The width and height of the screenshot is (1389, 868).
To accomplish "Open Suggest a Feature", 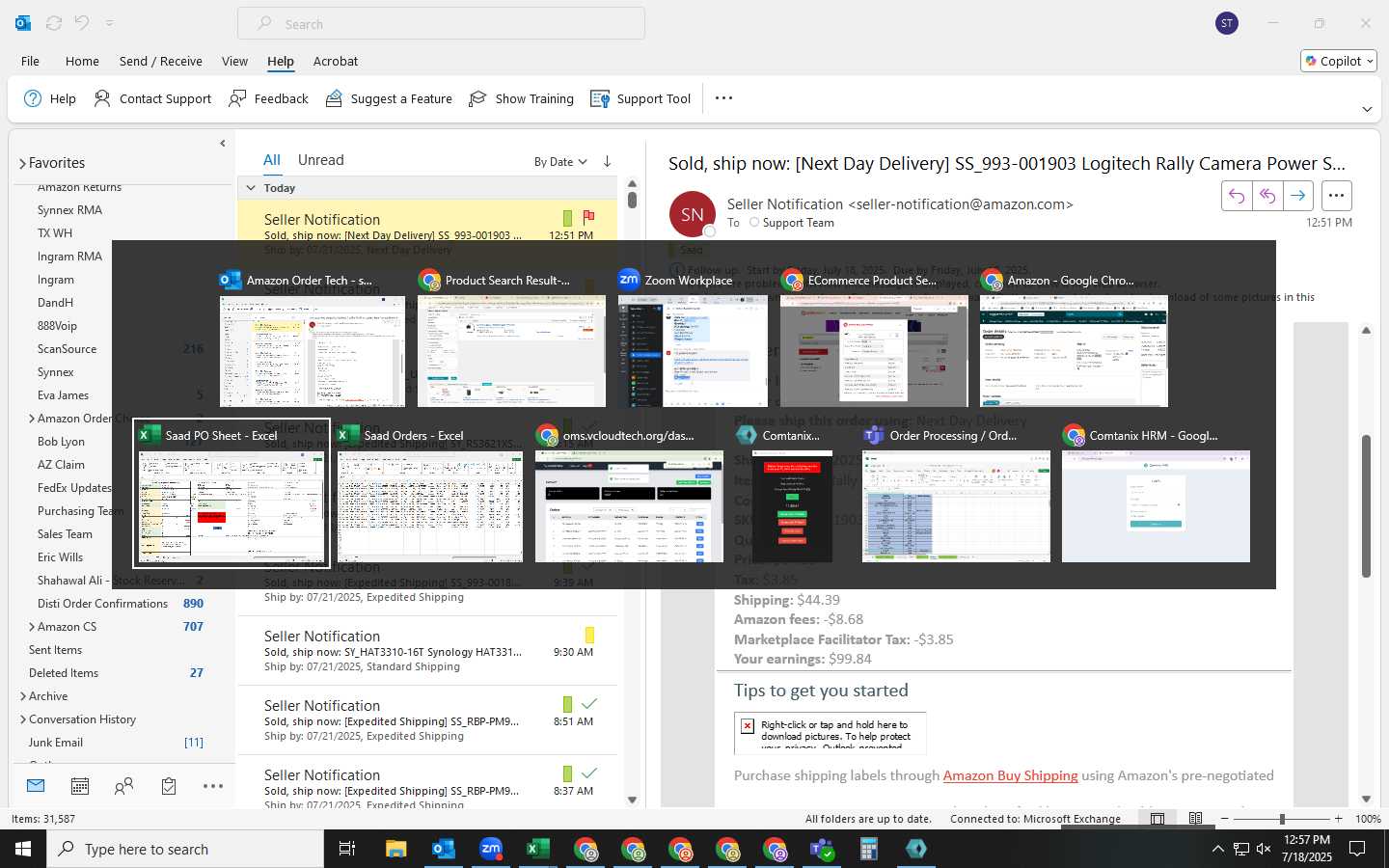I will click(389, 98).
